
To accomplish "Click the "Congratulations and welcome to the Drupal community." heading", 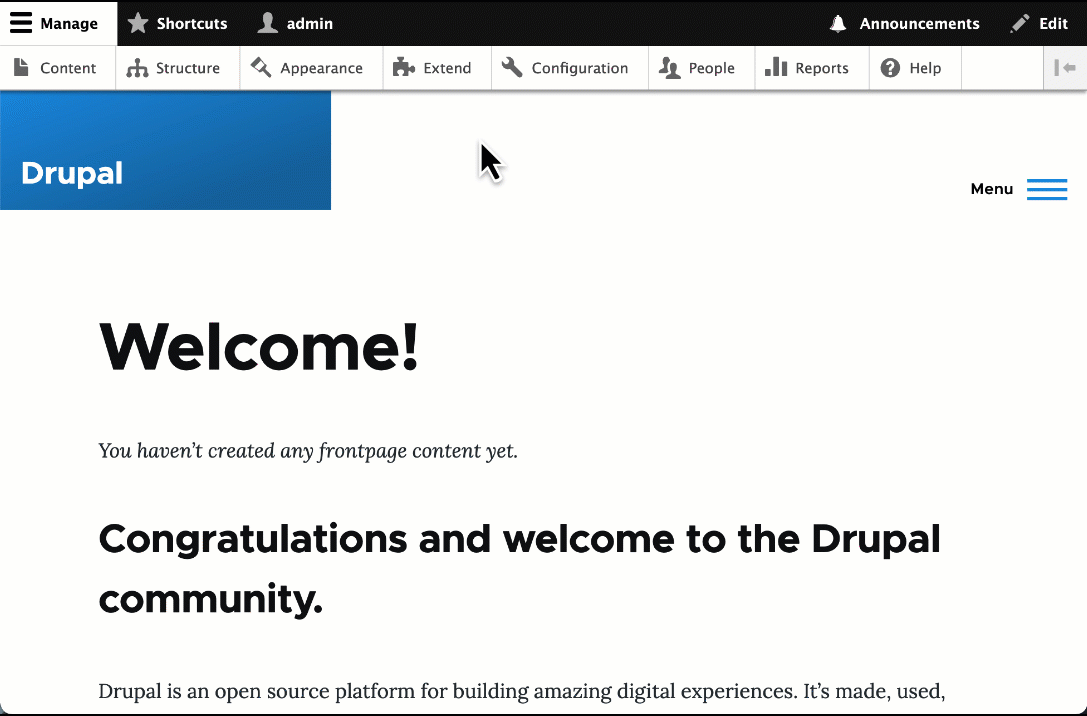I will click(519, 568).
